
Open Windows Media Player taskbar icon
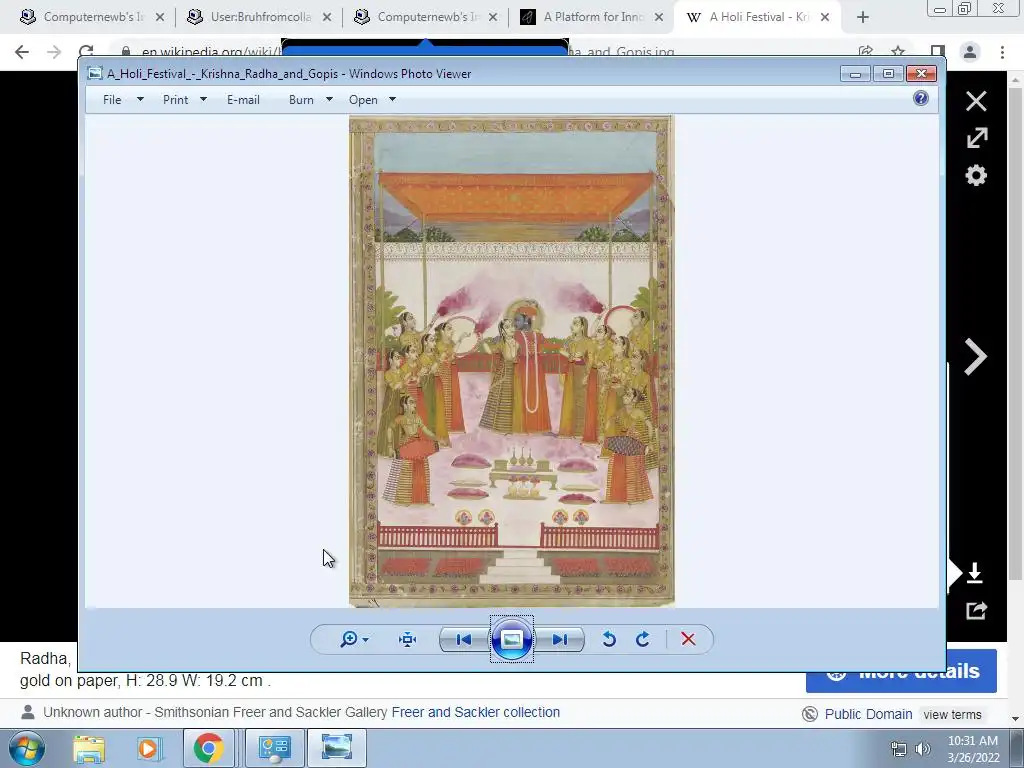coord(148,748)
